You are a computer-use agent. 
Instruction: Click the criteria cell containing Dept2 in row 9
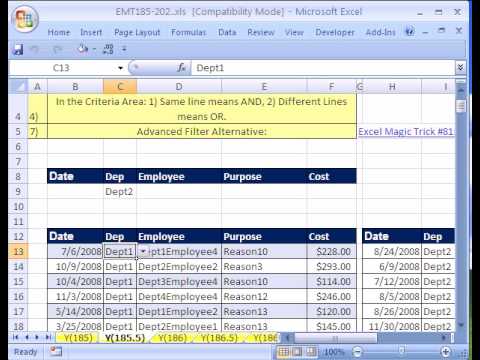pos(120,191)
